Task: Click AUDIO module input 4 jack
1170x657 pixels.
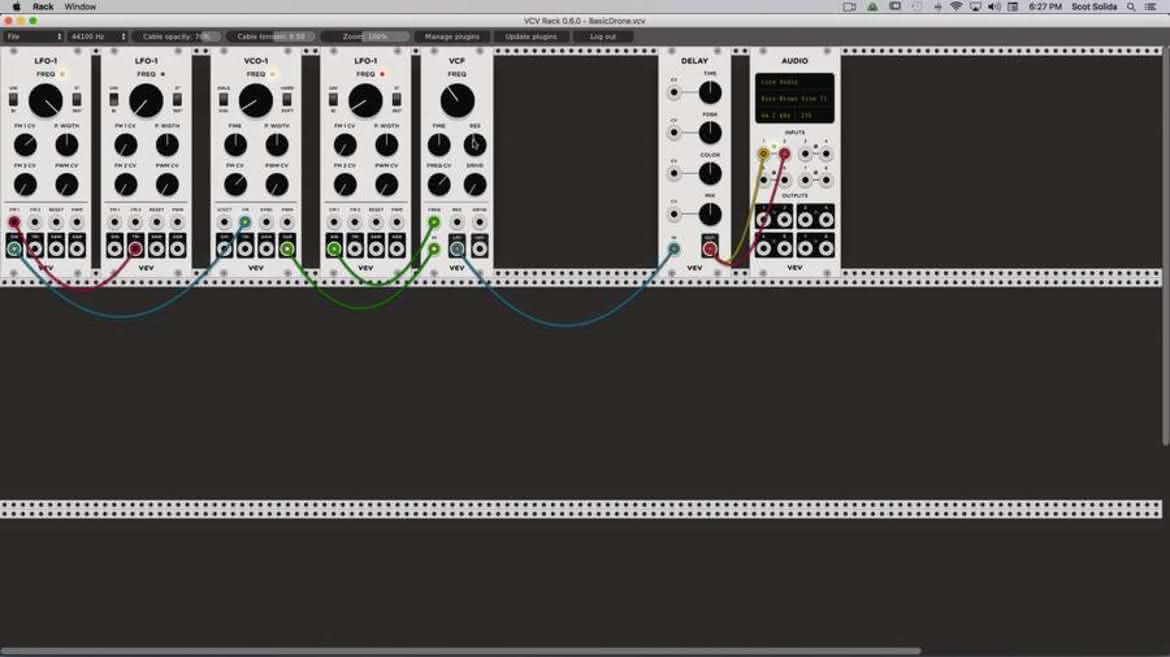Action: point(826,154)
